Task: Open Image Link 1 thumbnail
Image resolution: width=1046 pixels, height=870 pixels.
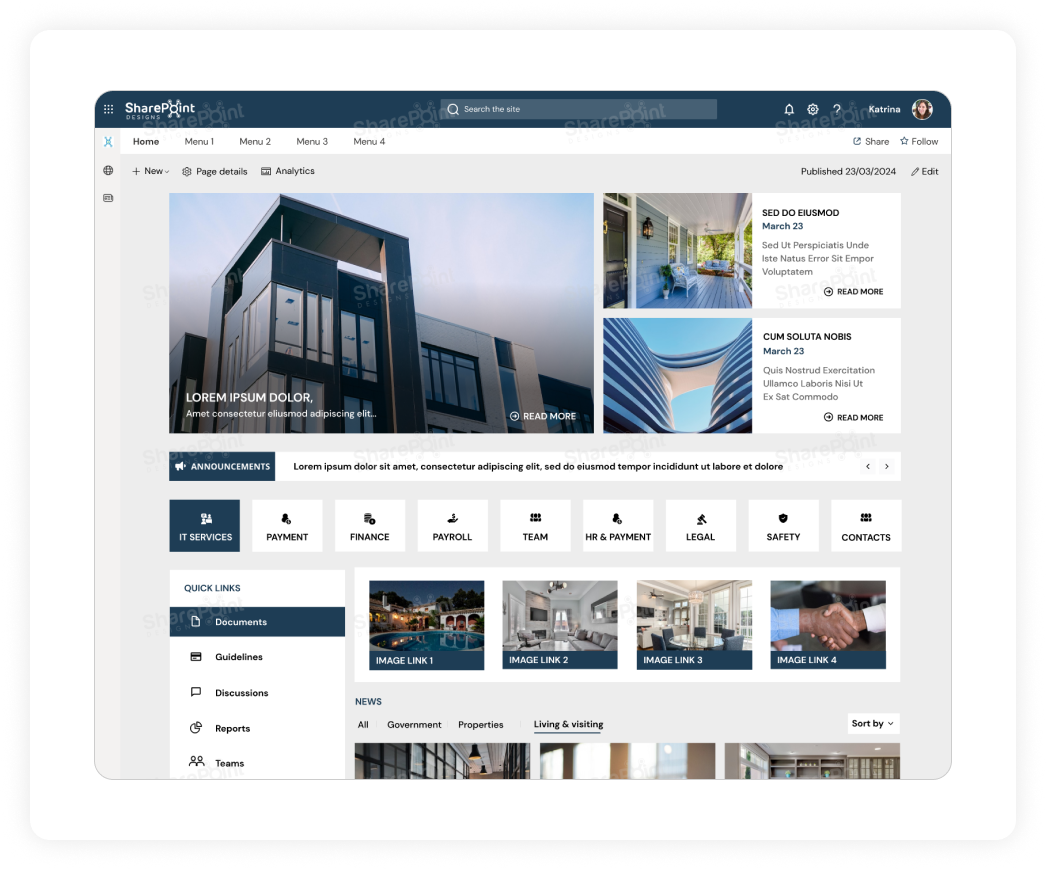Action: 426,625
